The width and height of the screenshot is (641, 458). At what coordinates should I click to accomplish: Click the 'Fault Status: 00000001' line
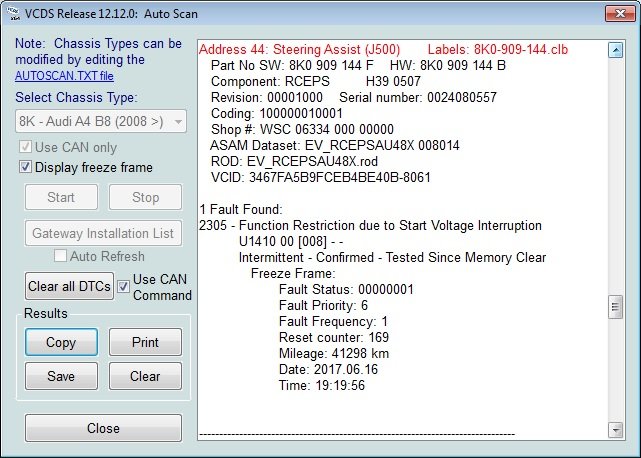point(346,289)
